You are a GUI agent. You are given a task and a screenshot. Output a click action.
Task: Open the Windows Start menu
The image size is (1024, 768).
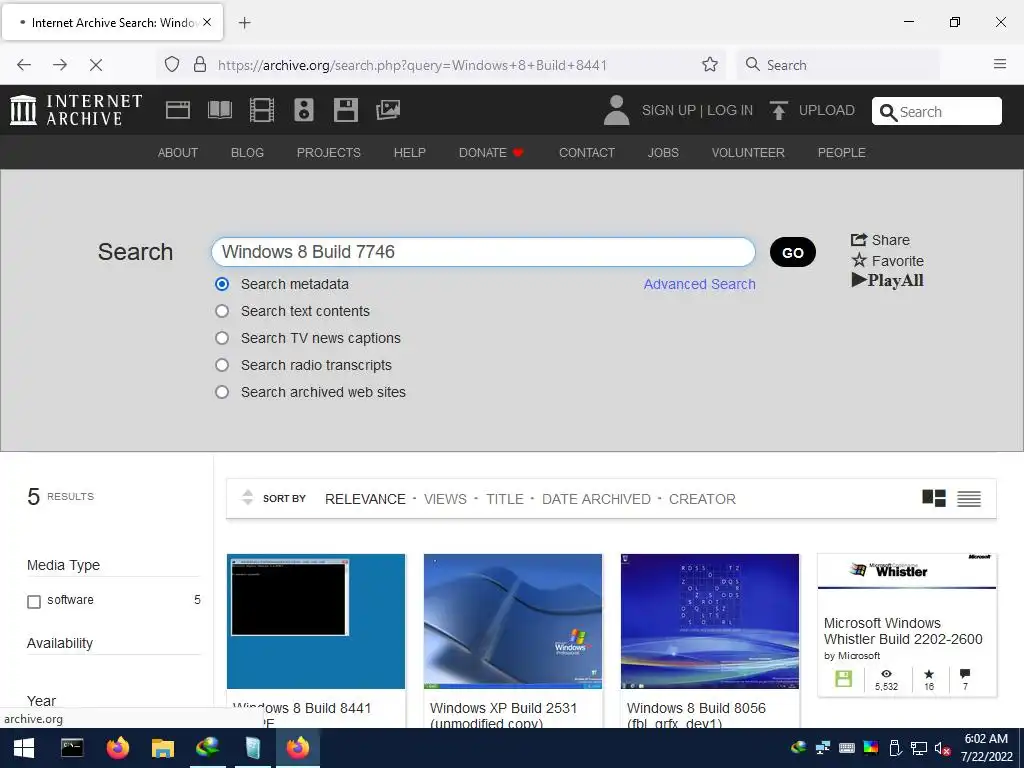pos(24,748)
